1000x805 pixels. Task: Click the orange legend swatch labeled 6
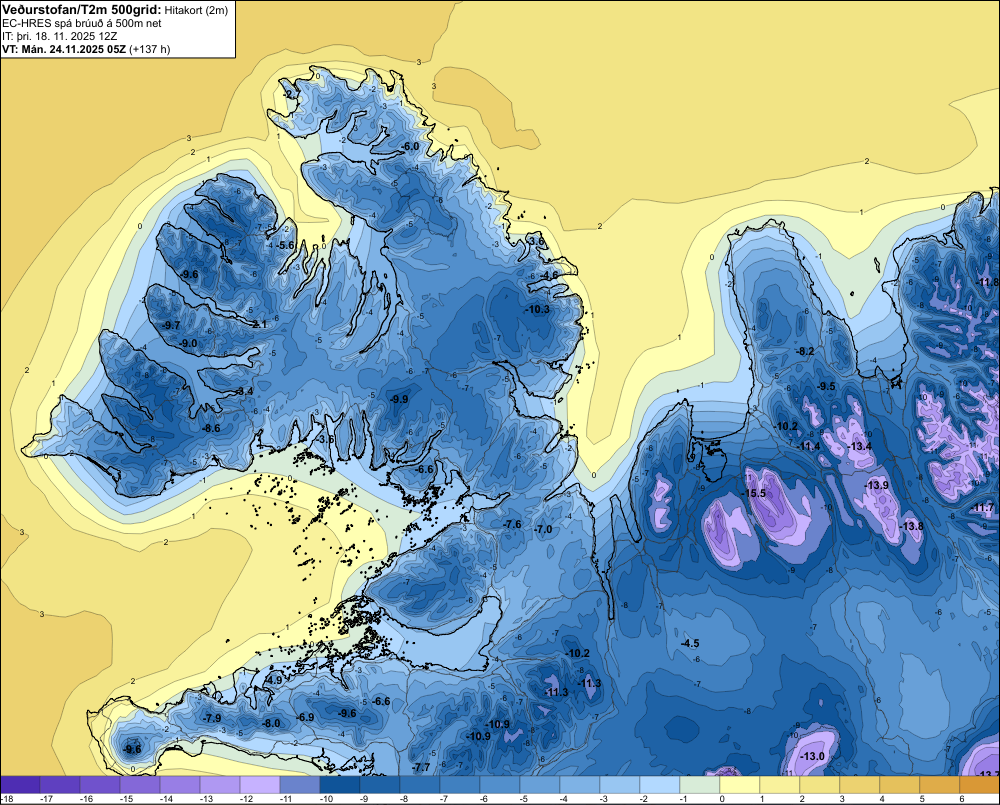click(980, 785)
